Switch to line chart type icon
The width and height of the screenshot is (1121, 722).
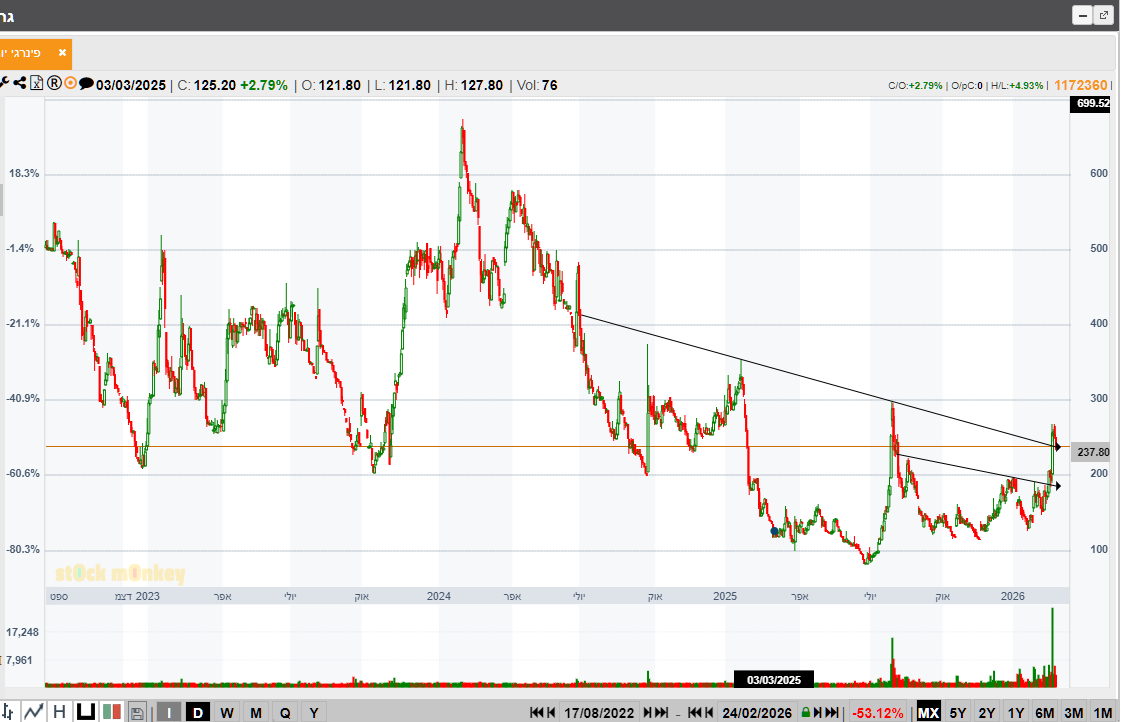(x=34, y=712)
